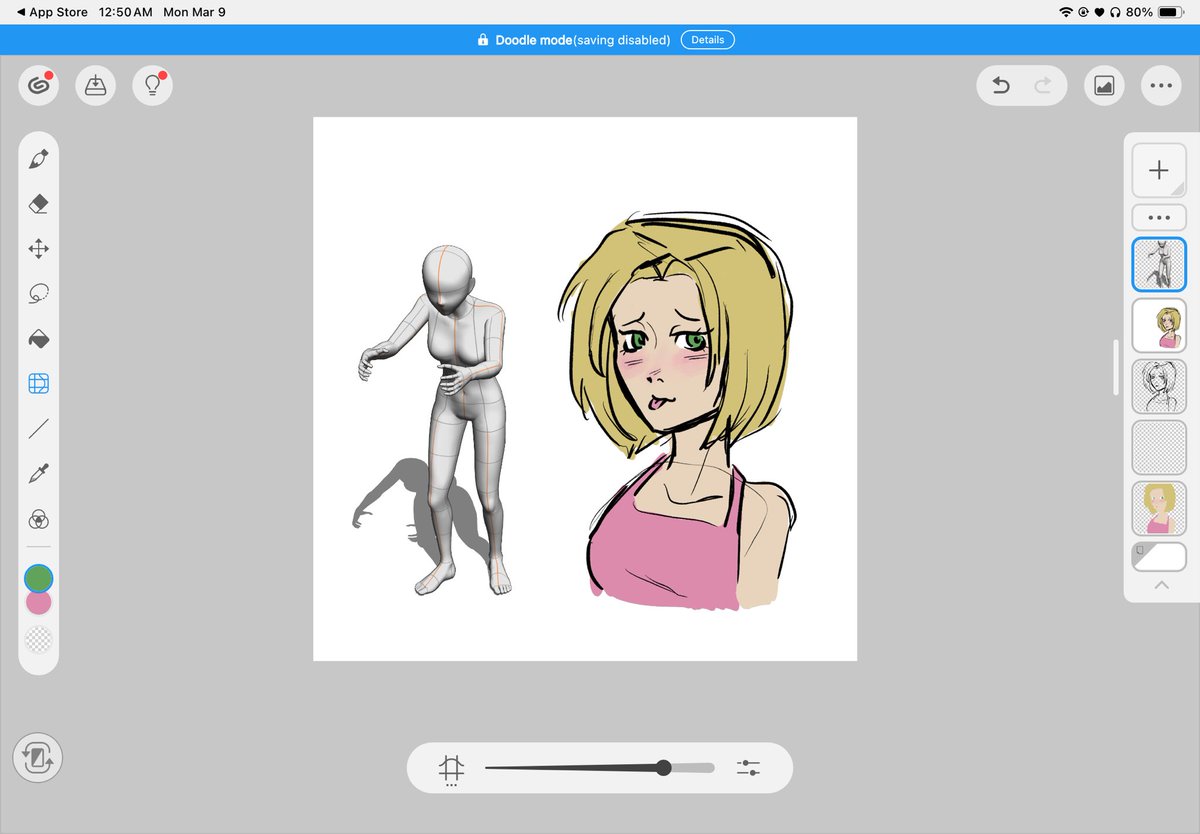
Task: Click the layer panel side handle
Action: tap(1117, 367)
